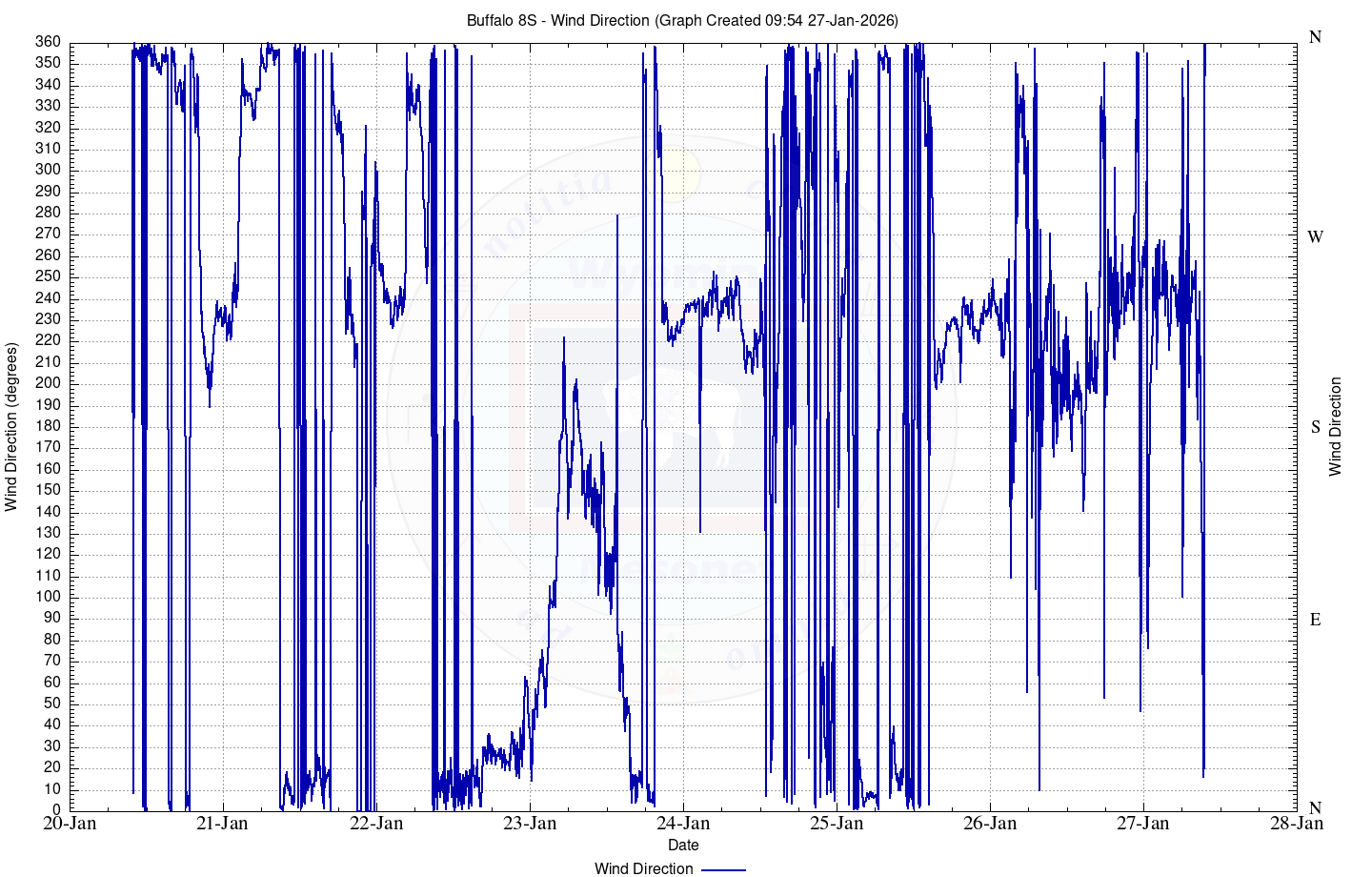The height and width of the screenshot is (877, 1372).
Task: Select the 20-Jan date label
Action: click(70, 824)
